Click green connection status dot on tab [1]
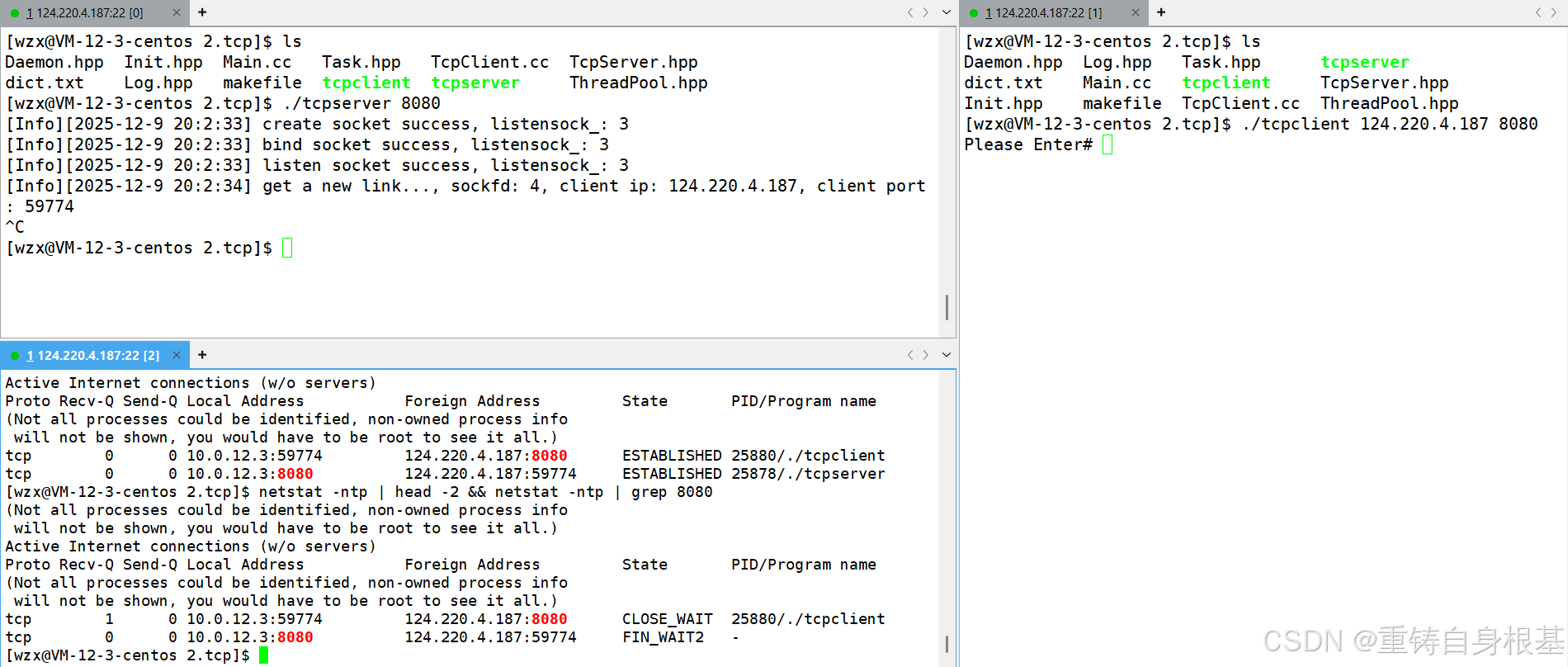 pyautogui.click(x=974, y=13)
